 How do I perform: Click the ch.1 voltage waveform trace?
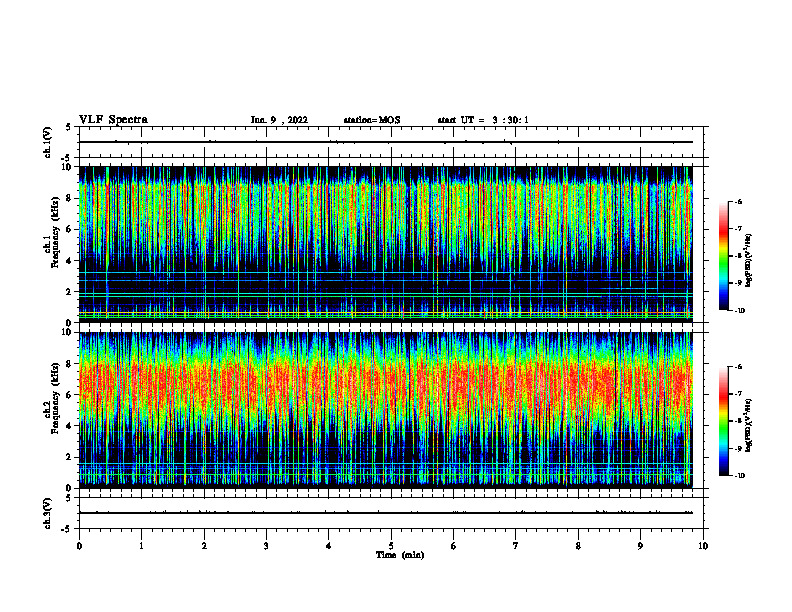click(x=385, y=142)
